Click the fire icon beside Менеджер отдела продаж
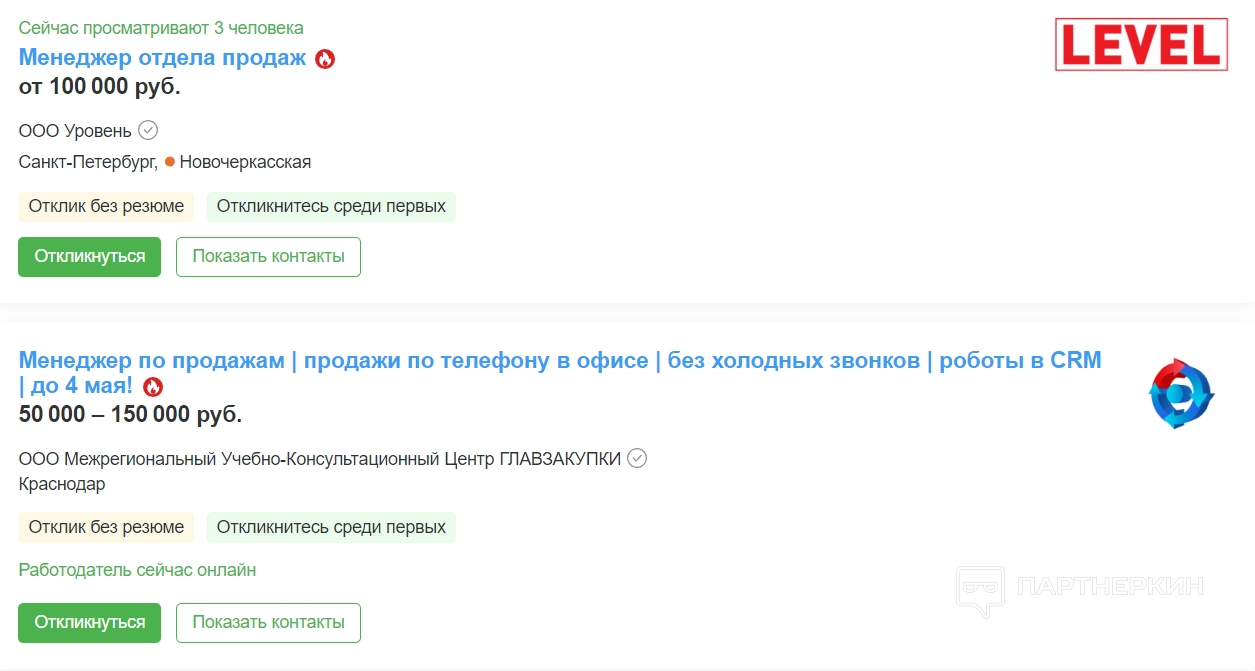The image size is (1255, 671). pyautogui.click(x=325, y=59)
